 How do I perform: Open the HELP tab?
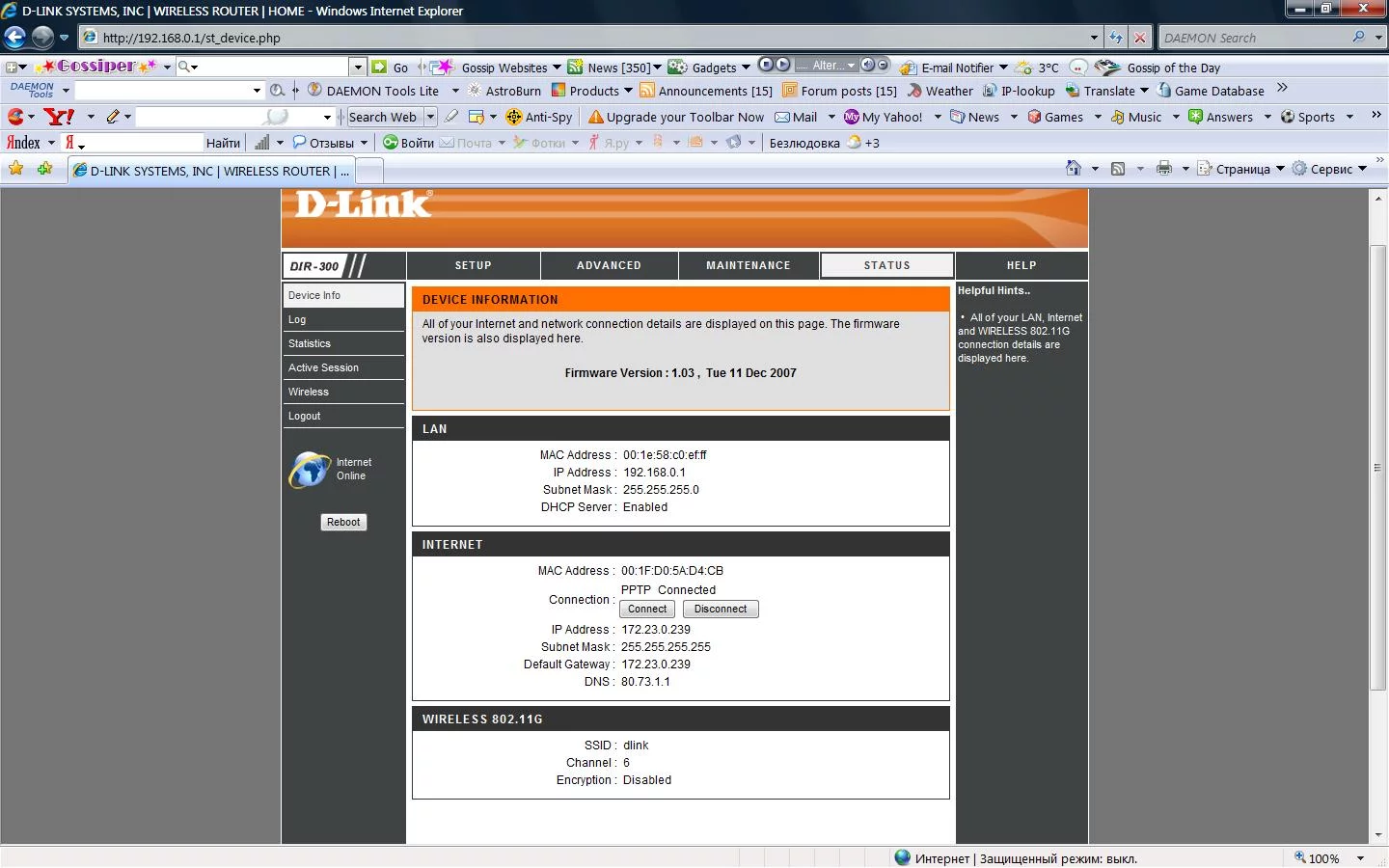(1021, 265)
